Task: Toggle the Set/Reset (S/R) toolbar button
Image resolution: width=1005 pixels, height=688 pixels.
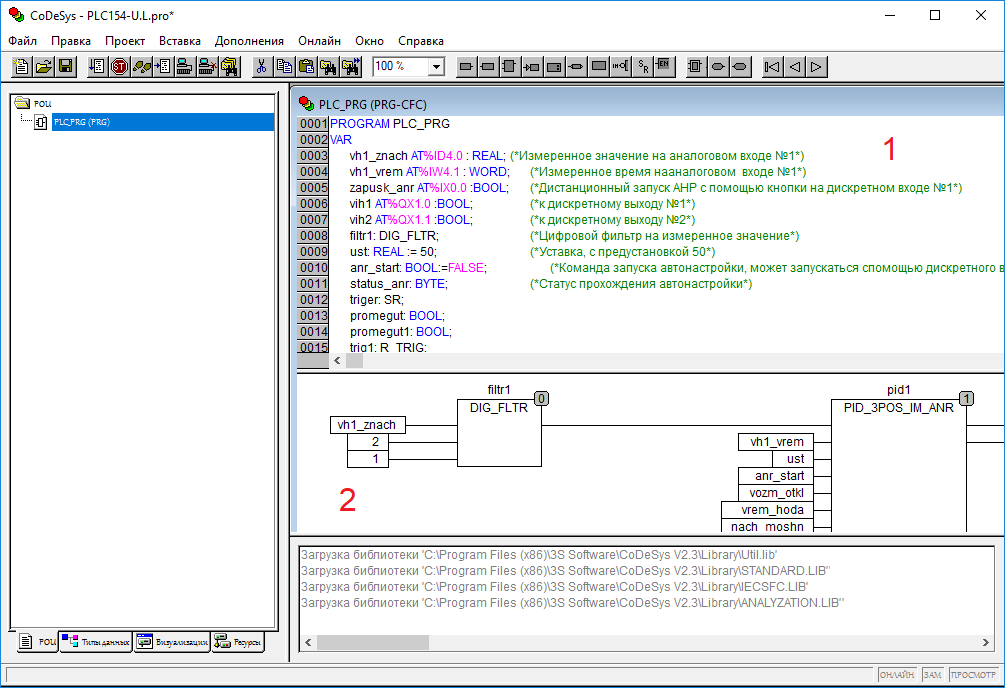Action: [x=643, y=67]
